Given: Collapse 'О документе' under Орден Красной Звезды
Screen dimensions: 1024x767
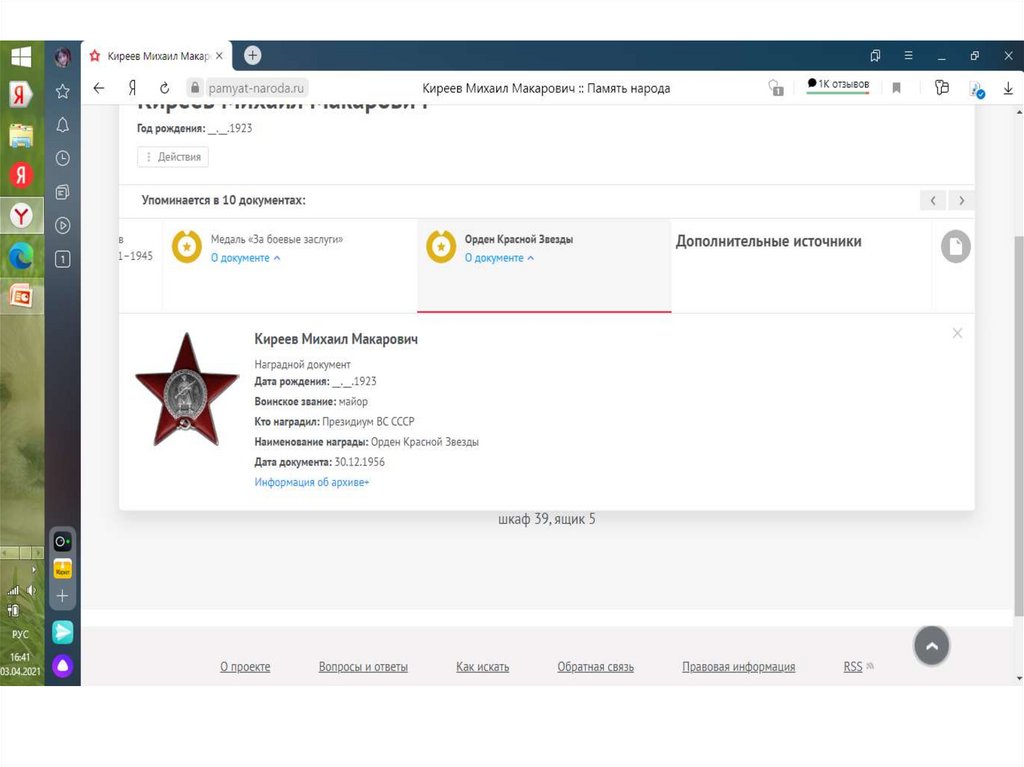Looking at the screenshot, I should coord(498,258).
